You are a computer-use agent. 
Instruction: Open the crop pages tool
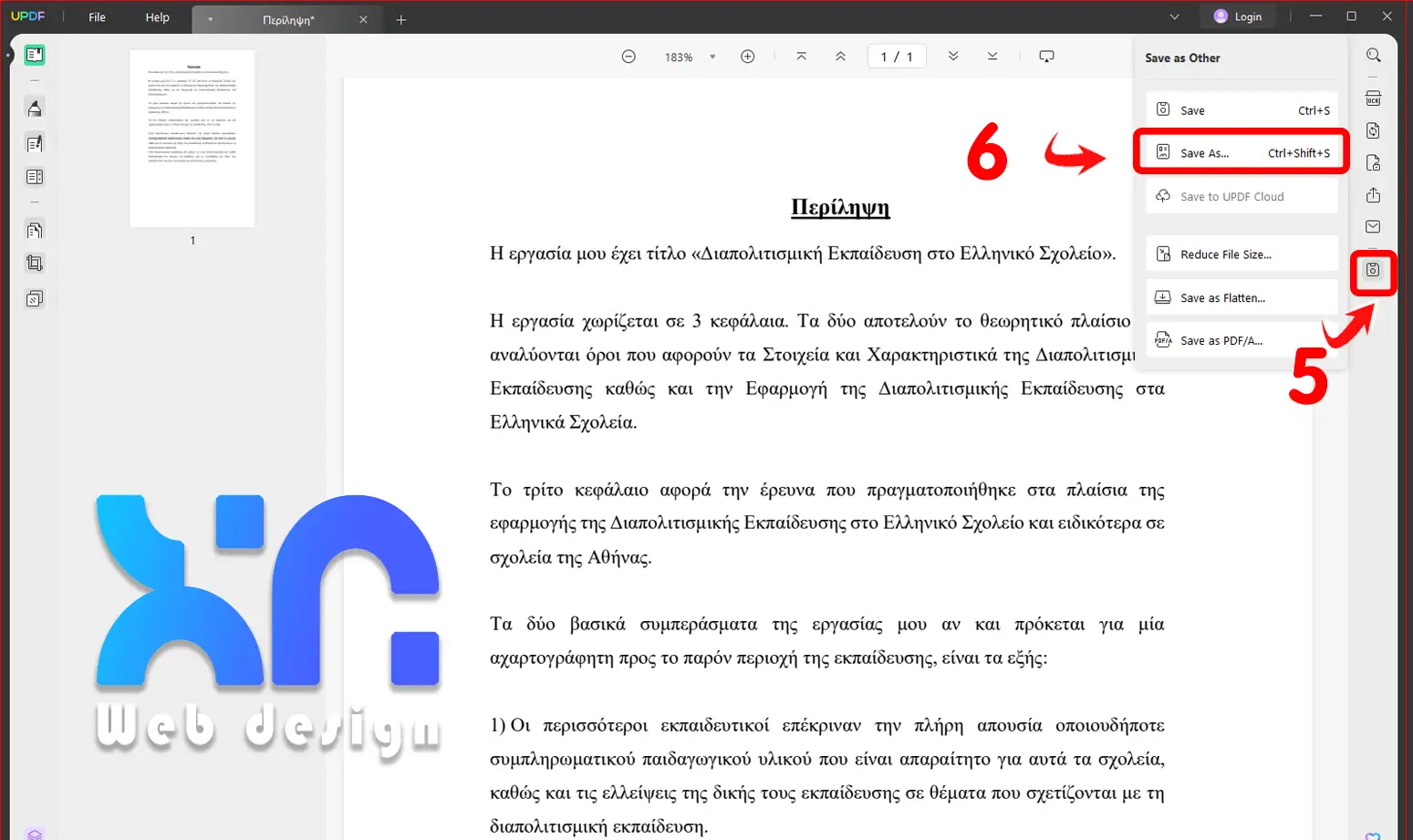(x=35, y=264)
